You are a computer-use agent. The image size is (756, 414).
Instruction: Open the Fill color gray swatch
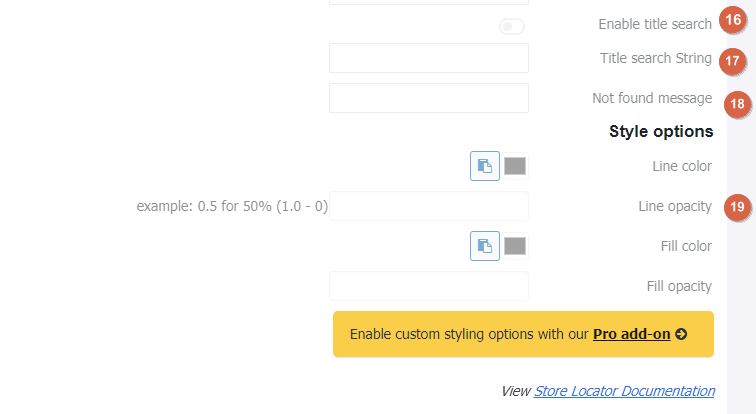pyautogui.click(x=515, y=246)
